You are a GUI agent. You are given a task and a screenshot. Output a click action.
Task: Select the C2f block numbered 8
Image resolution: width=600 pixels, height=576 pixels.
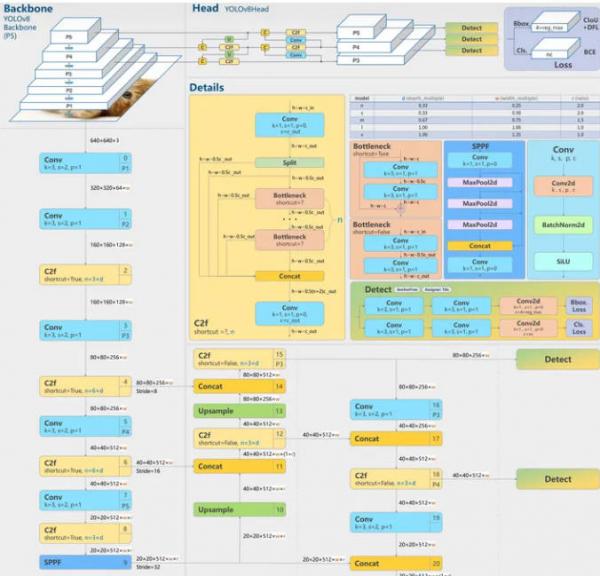coord(85,533)
